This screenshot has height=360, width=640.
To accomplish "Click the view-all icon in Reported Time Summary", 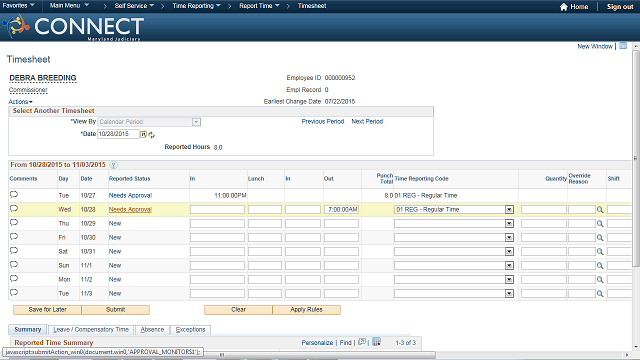I will tap(362, 342).
